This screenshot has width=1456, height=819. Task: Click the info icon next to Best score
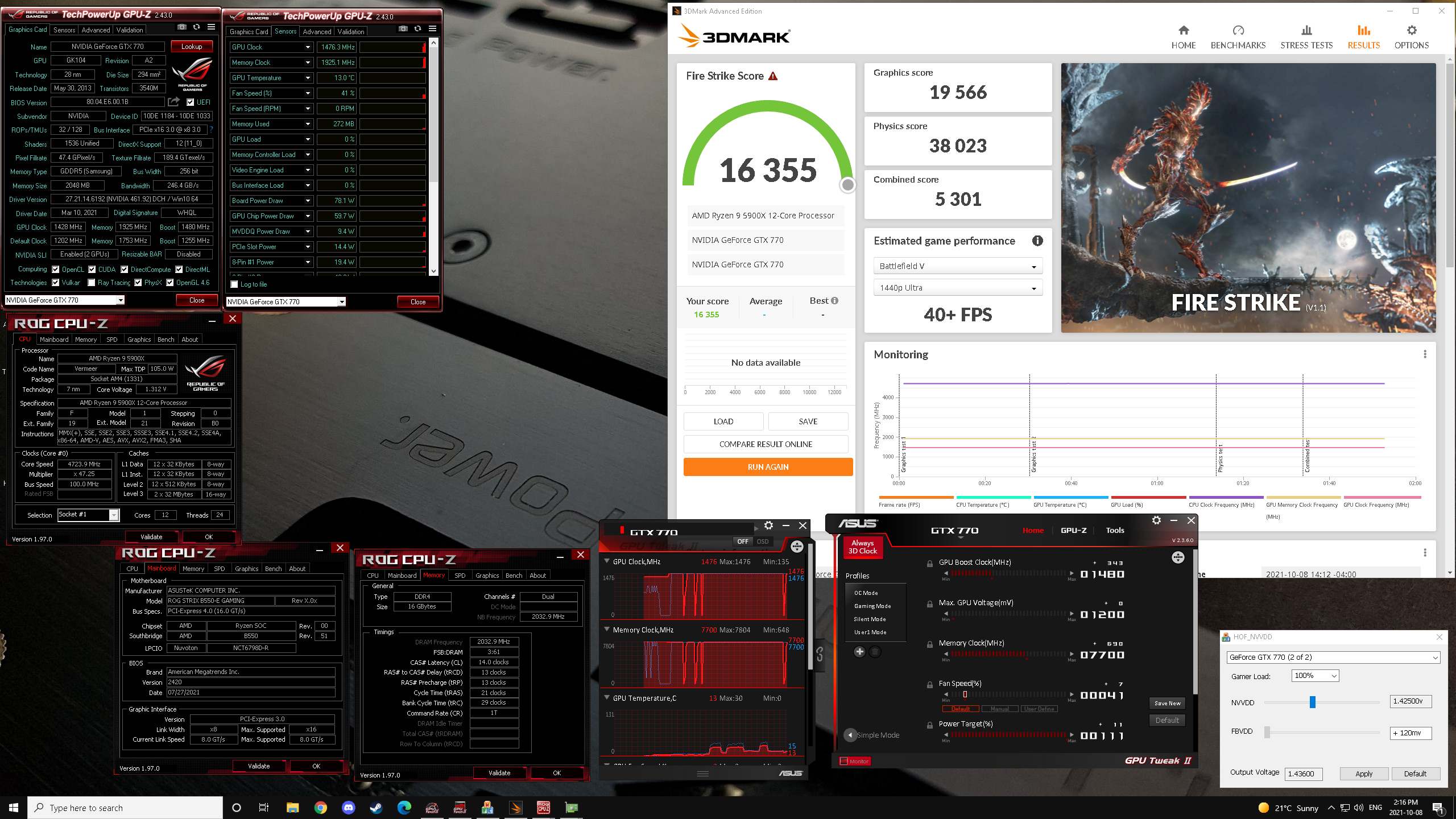834,300
